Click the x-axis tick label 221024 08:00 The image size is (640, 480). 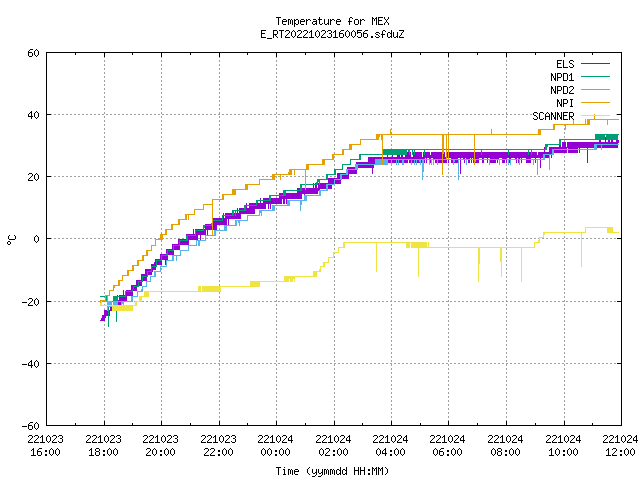506,446
